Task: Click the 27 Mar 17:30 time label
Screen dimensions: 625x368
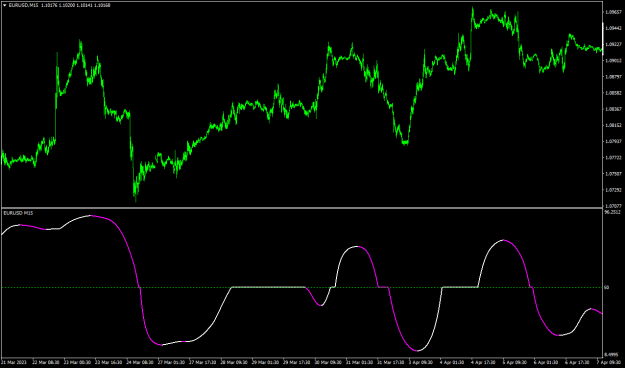Action: pyautogui.click(x=203, y=363)
